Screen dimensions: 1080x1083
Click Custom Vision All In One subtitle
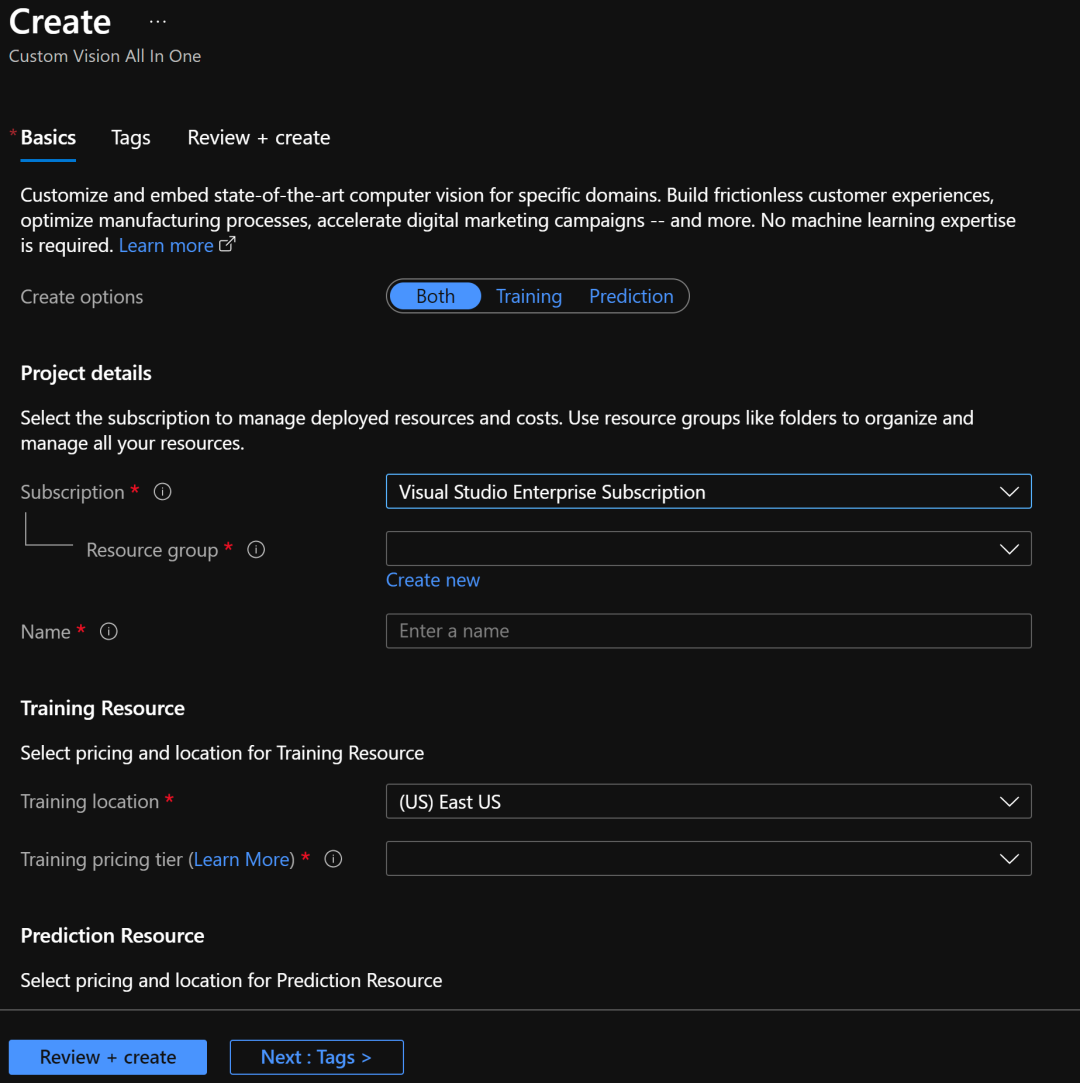pyautogui.click(x=105, y=57)
